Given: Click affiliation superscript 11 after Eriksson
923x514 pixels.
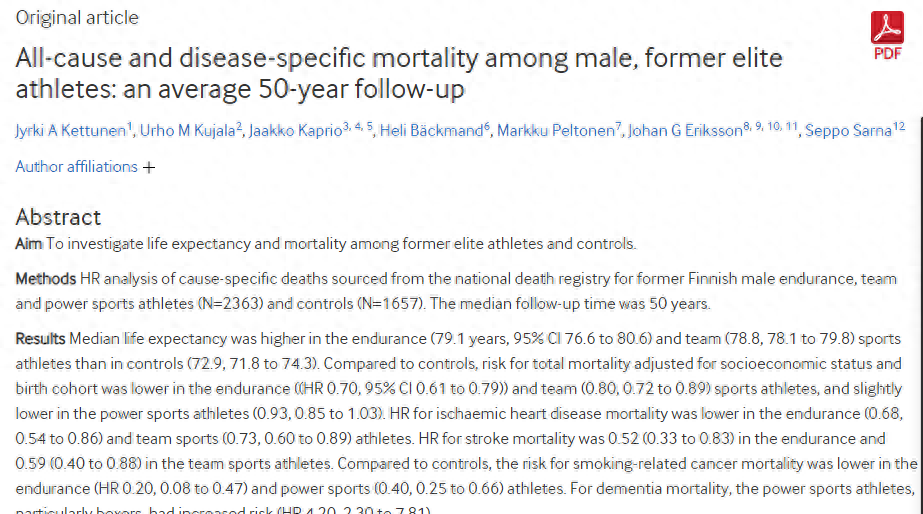Looking at the screenshot, I should 792,127.
